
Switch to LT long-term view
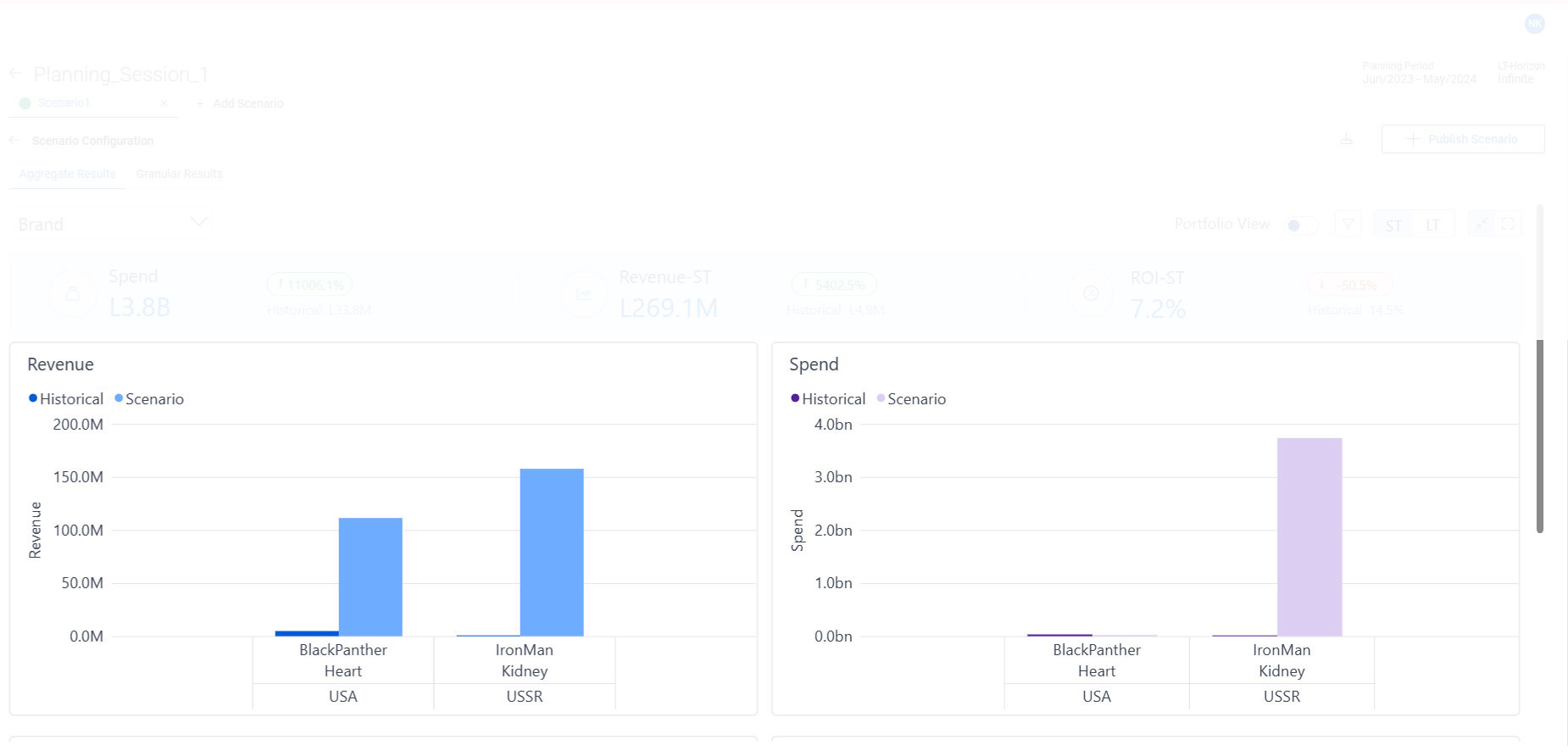click(1432, 225)
